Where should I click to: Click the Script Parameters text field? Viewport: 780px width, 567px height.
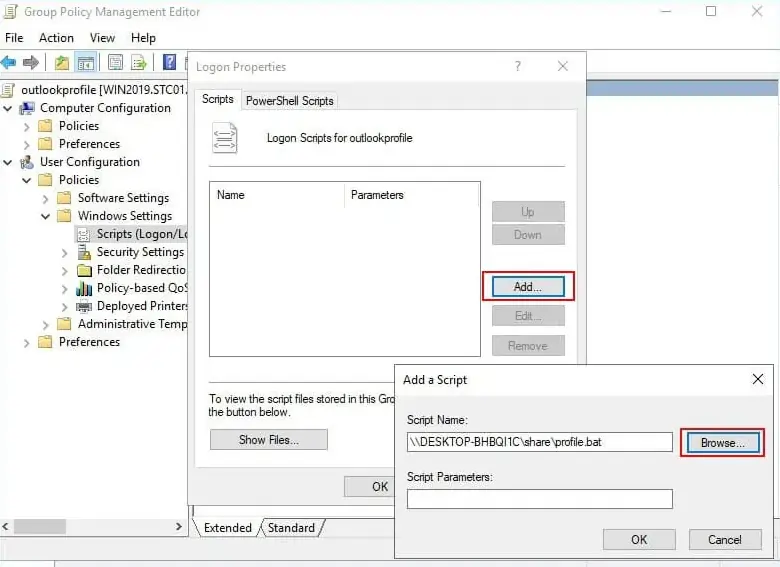539,499
